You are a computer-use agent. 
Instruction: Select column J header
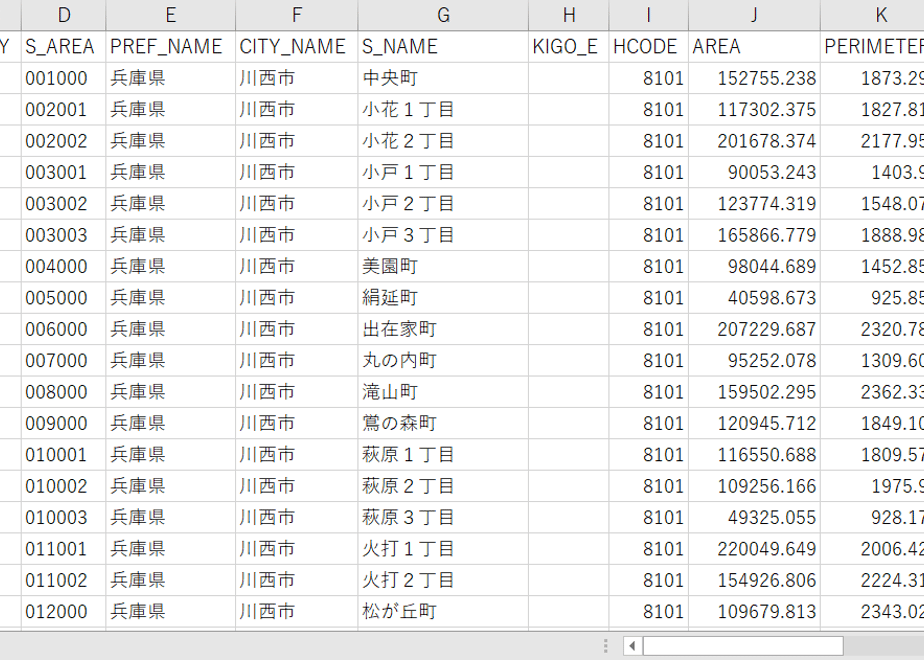pos(754,15)
